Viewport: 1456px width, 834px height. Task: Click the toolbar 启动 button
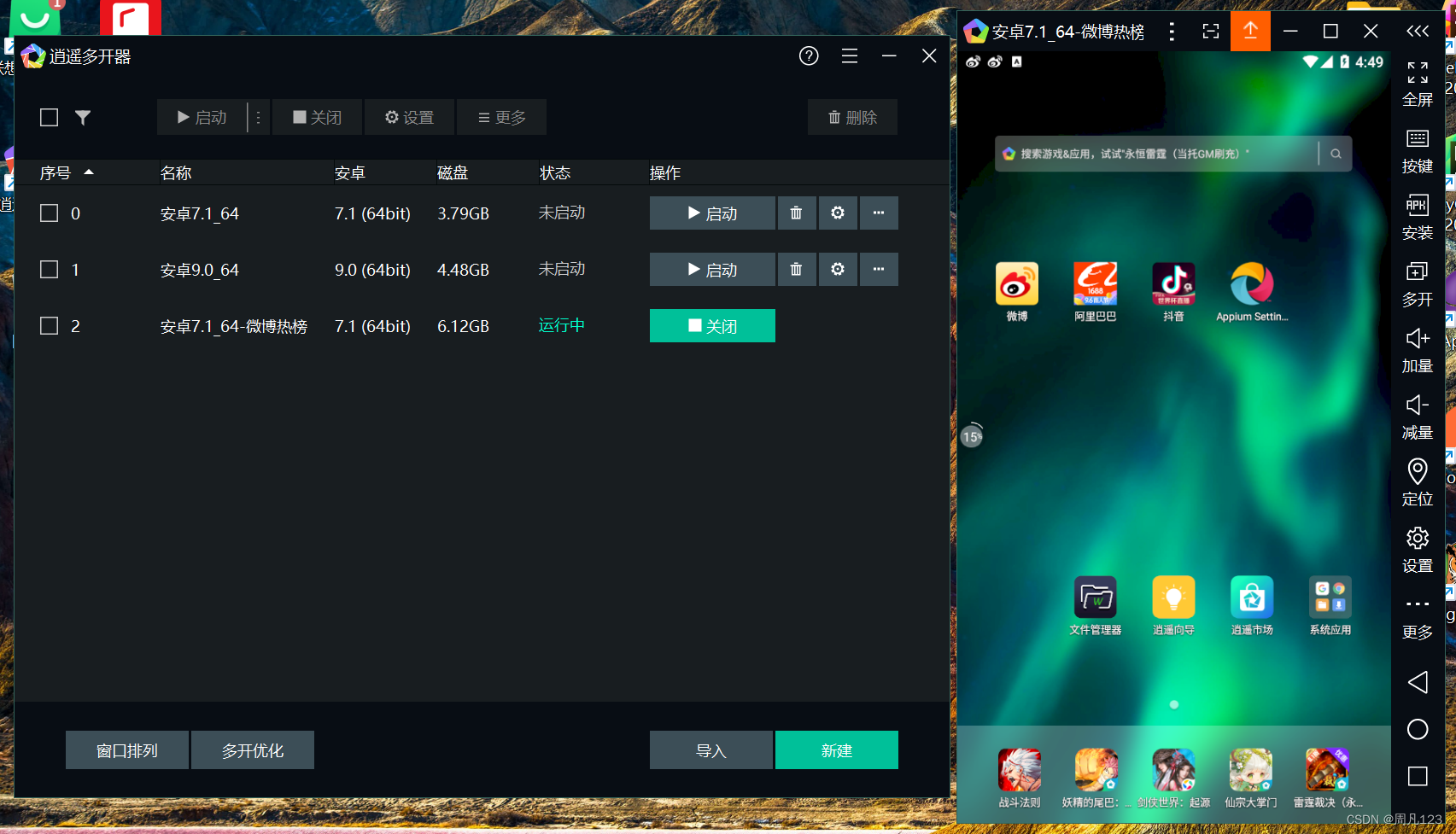coord(202,117)
